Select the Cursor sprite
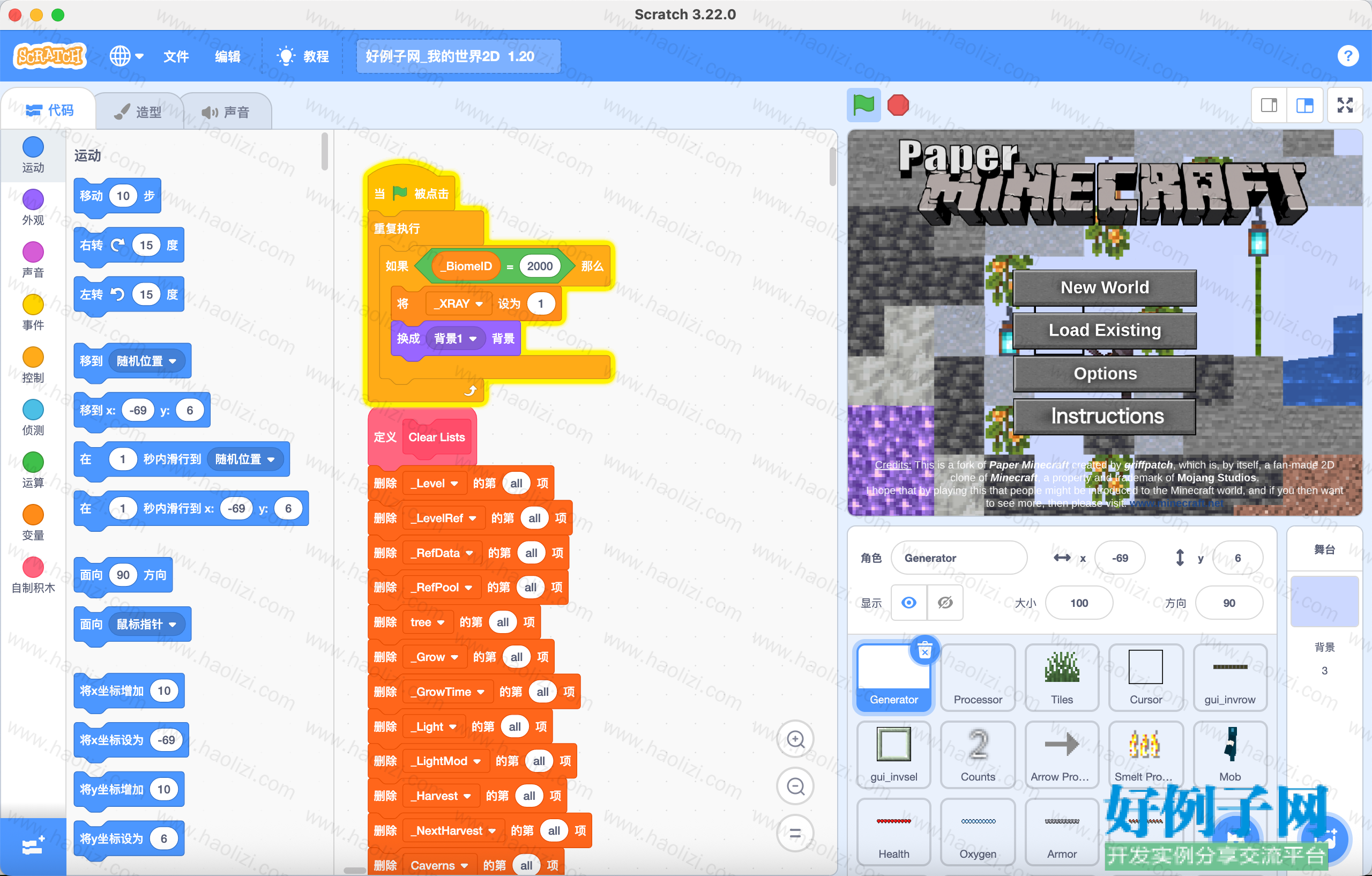The width and height of the screenshot is (1372, 876). point(1146,678)
